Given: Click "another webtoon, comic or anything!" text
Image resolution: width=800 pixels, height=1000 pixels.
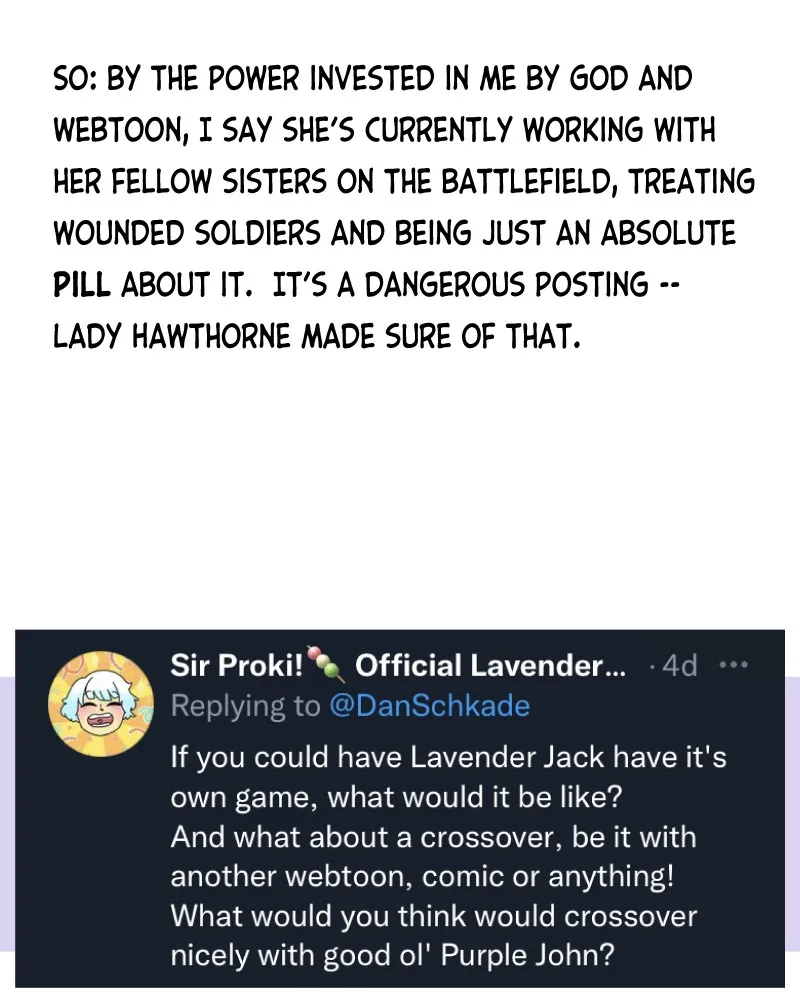Looking at the screenshot, I should click(422, 876).
